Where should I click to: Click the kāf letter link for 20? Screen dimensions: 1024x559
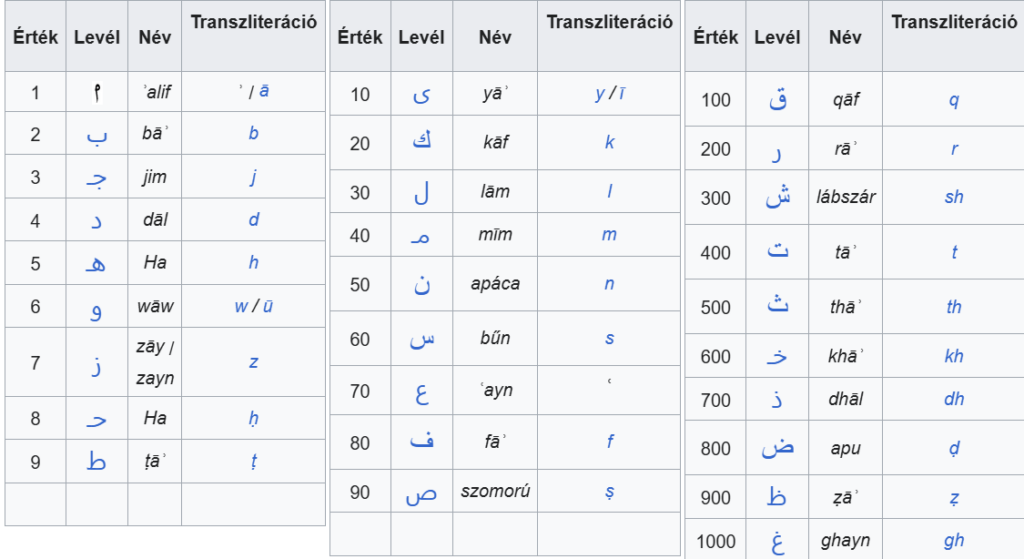(x=421, y=142)
